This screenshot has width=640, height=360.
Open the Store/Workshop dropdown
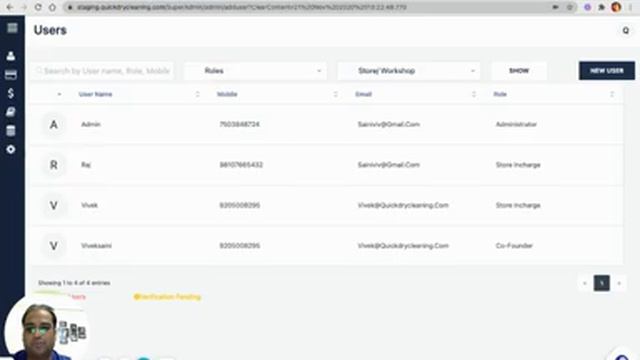pyautogui.click(x=409, y=71)
